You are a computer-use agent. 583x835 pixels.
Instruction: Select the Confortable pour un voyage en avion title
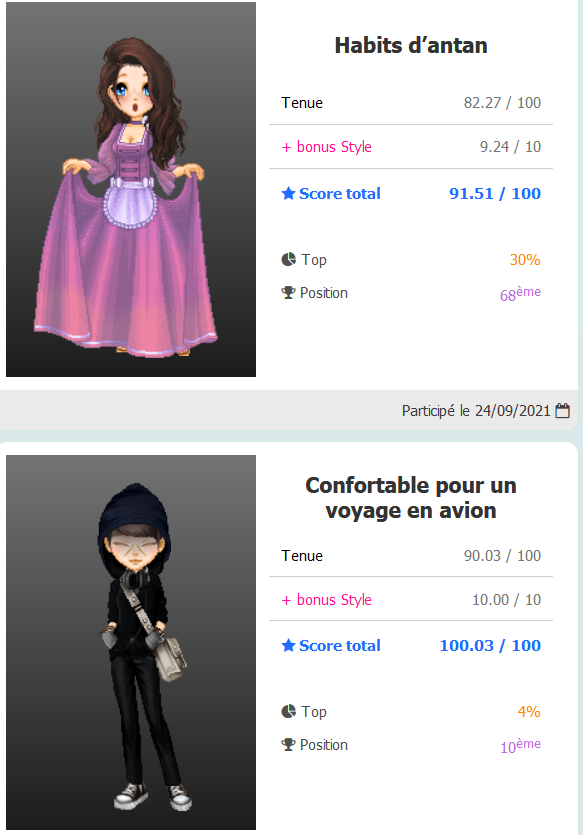(410, 498)
